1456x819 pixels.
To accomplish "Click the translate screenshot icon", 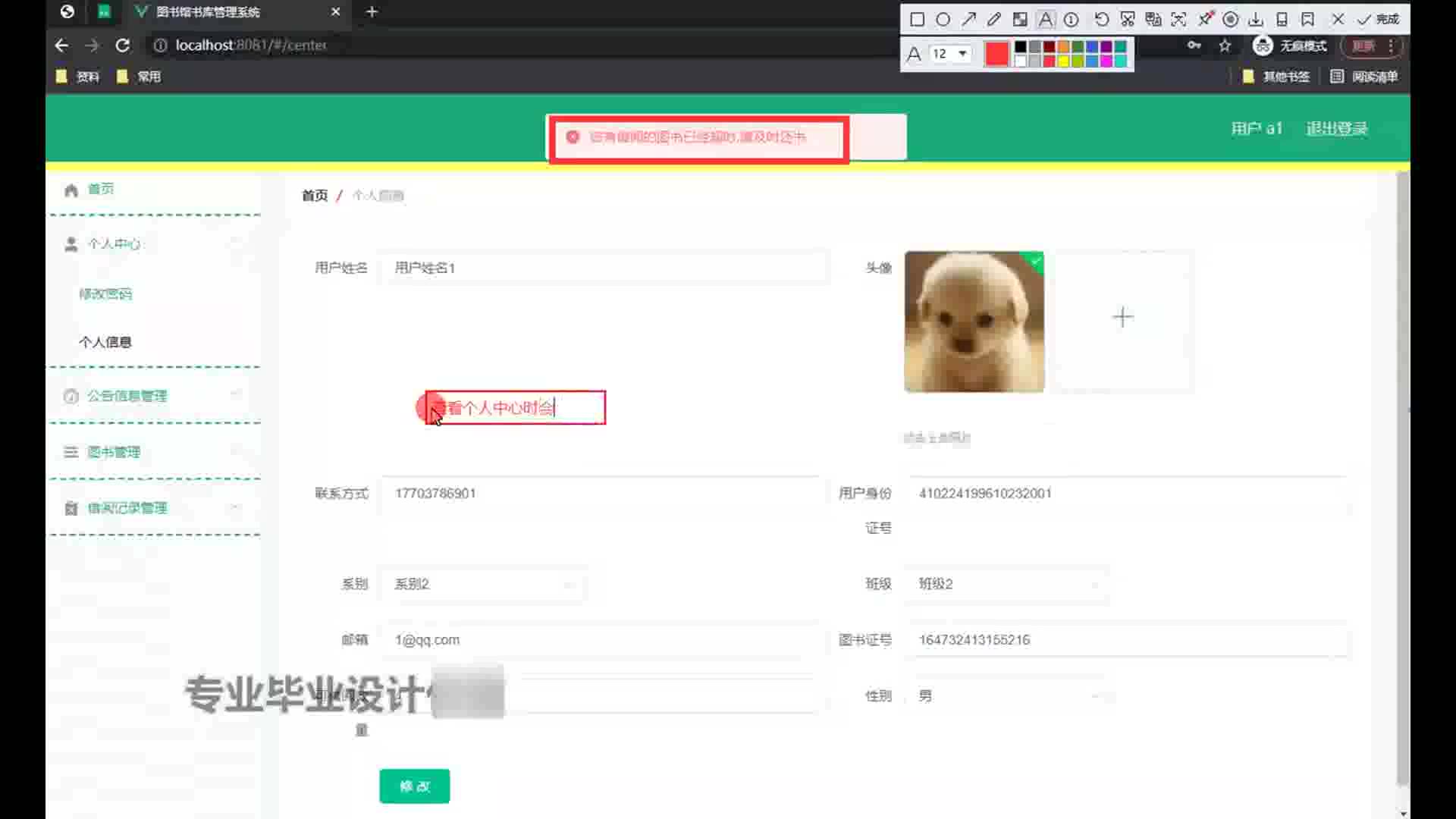I will point(1153,20).
